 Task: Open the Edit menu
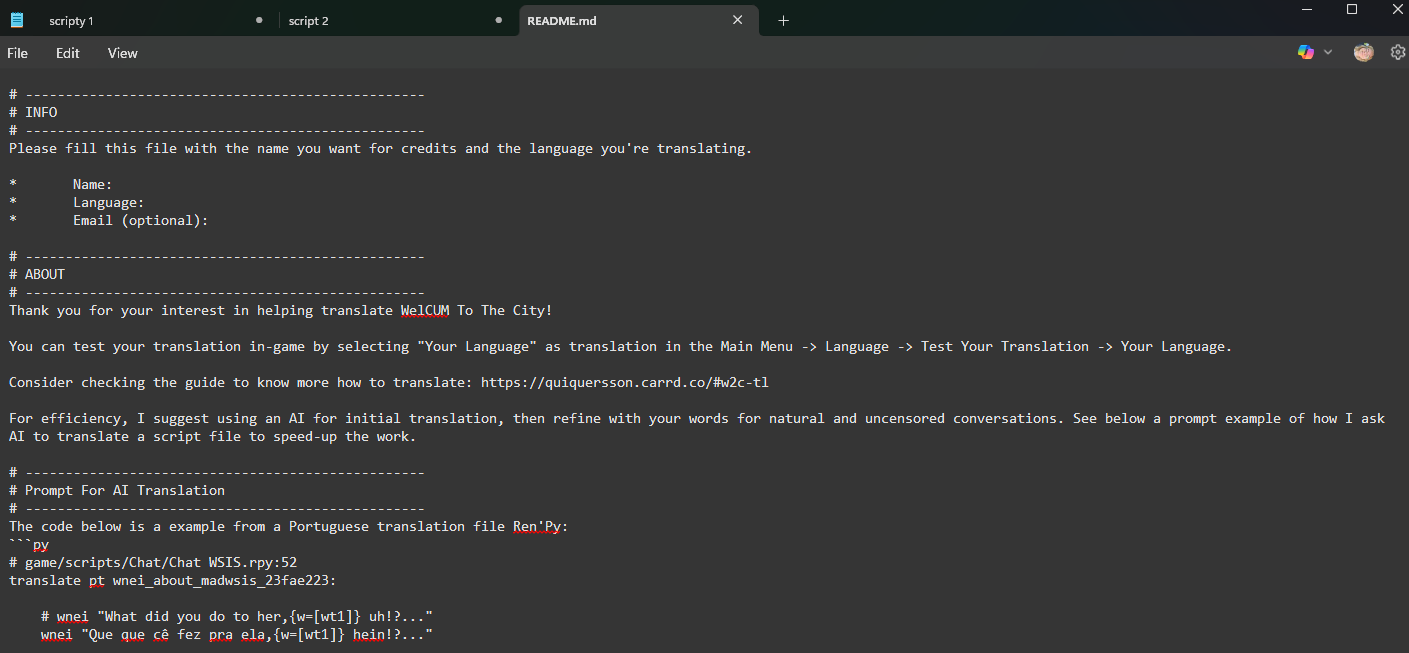[x=68, y=53]
